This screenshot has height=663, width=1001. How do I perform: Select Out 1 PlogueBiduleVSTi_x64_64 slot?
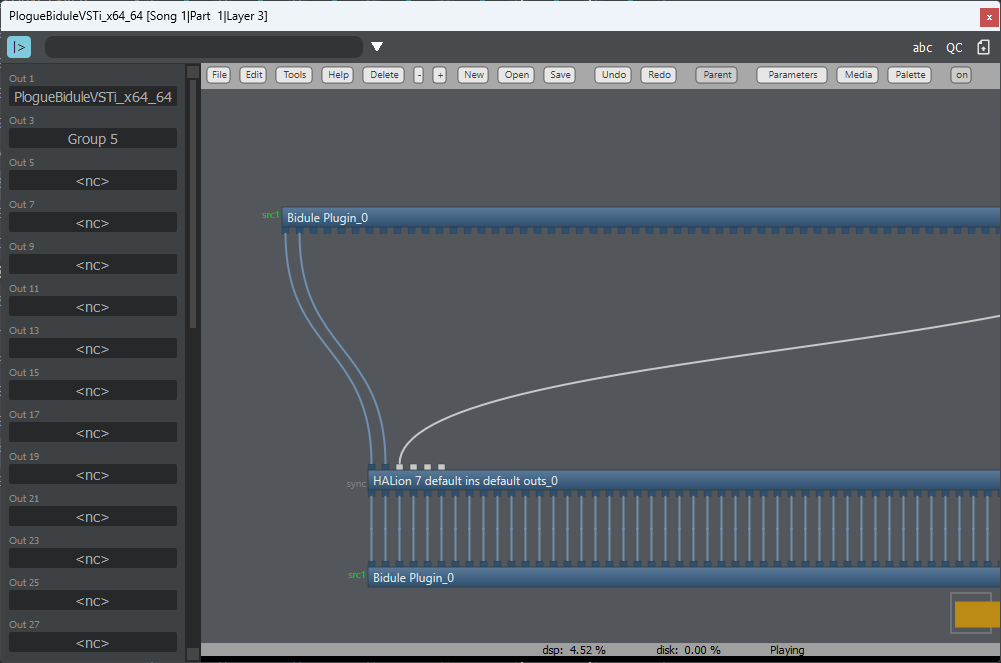(93, 97)
